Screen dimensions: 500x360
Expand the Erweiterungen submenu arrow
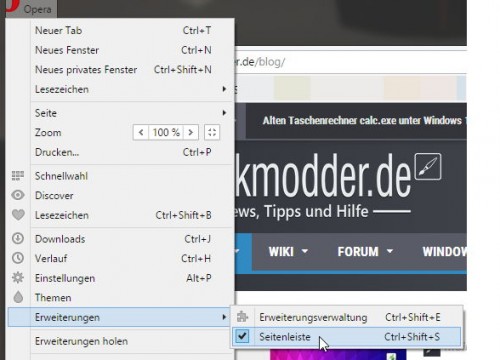(x=224, y=317)
